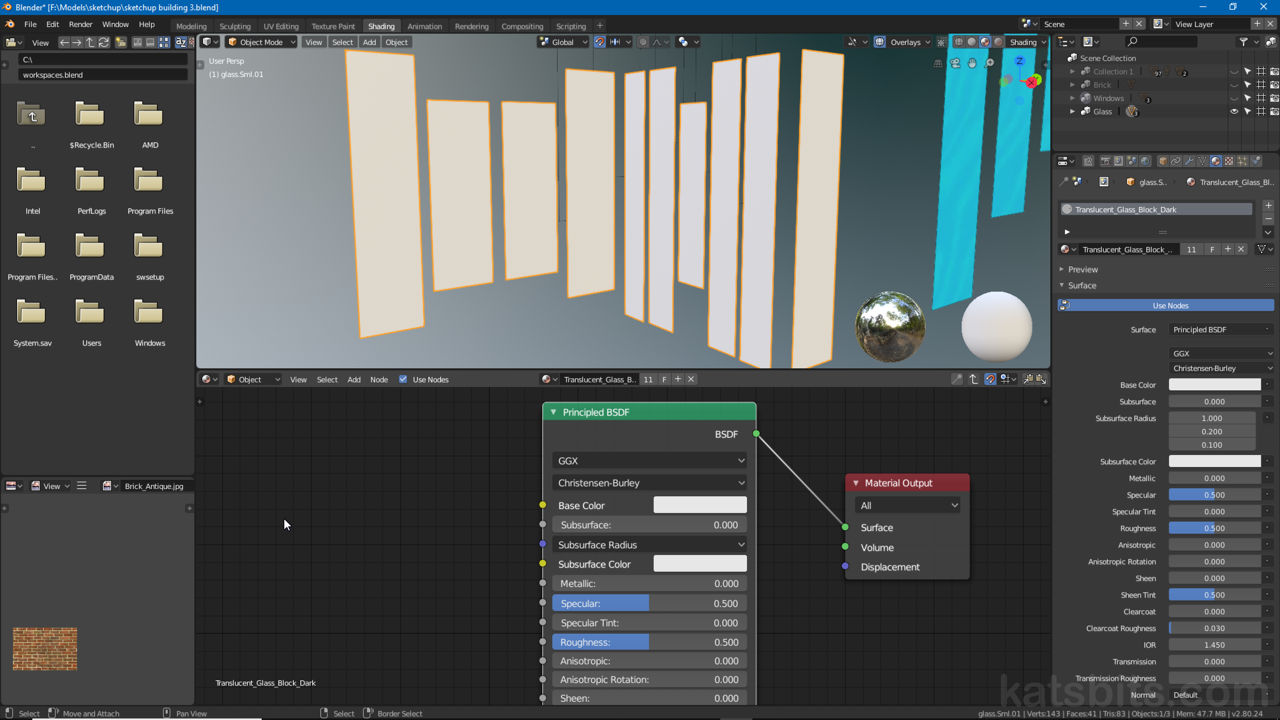Open Christensen-Burley dropdown in node
Viewport: 1280px width, 720px height.
(650, 483)
